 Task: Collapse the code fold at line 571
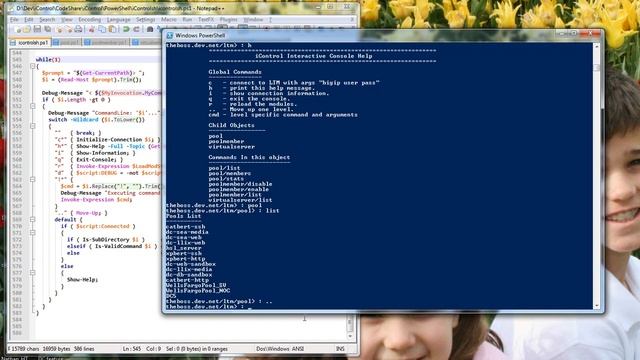point(33,233)
